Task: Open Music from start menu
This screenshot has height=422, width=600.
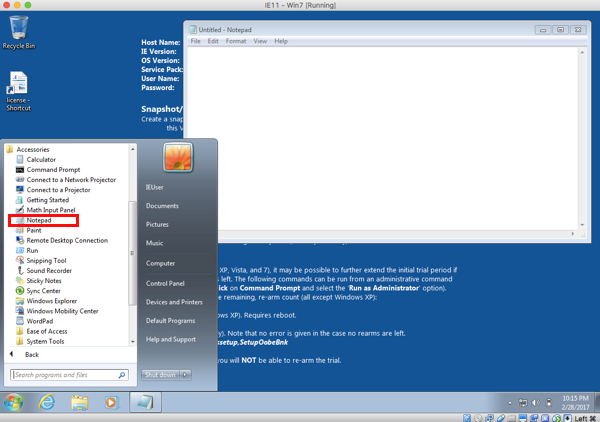Action: (155, 243)
